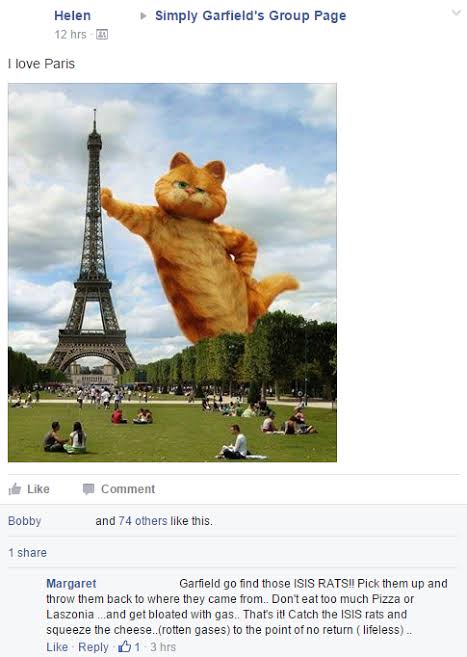This screenshot has width=467, height=657.
Task: Click the 12 hrs post timestamp
Action: point(70,34)
